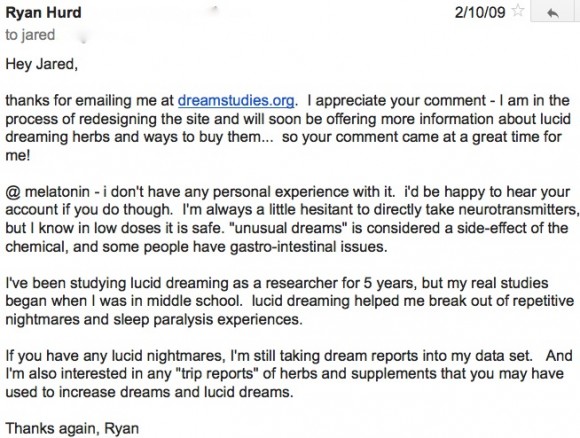Click the '@' symbol before melatonin
Viewport: 580px width, 438px height.
13,192
